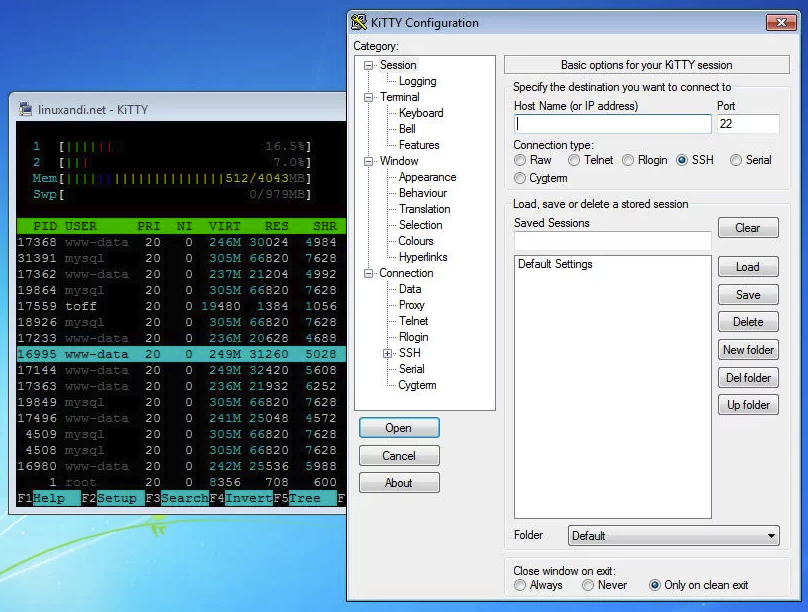Open the Colours settings category

(416, 241)
